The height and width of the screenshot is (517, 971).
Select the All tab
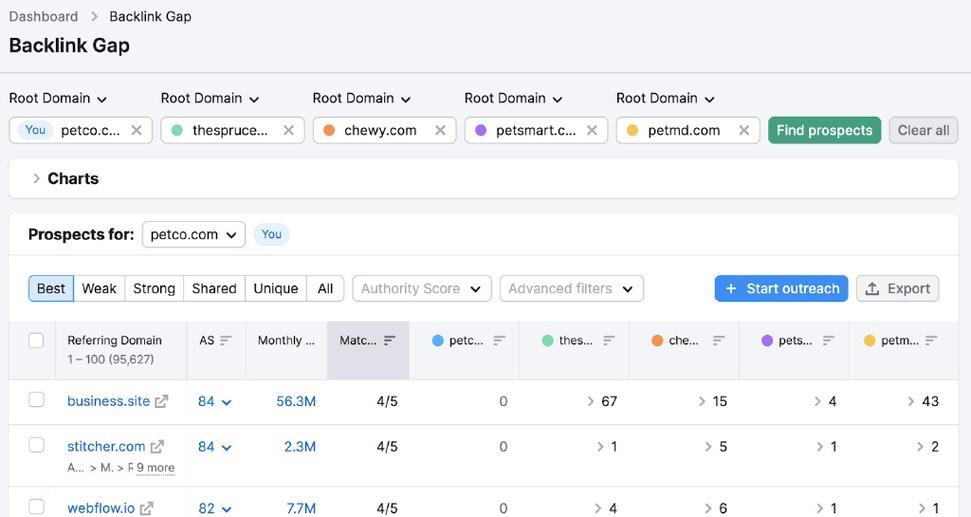pyautogui.click(x=325, y=289)
